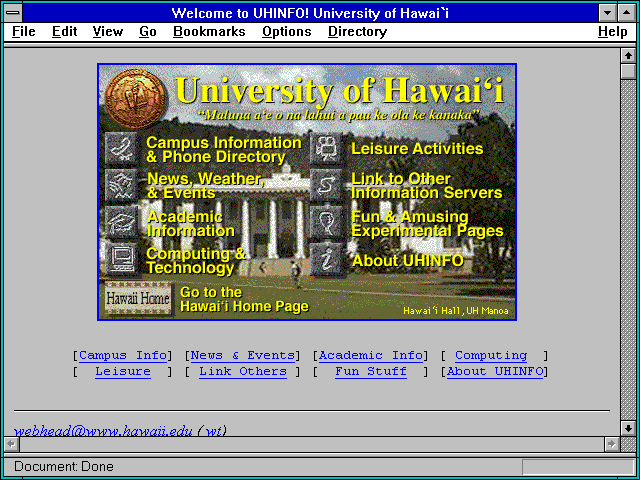Screen dimensions: 640x480
Task: Click Campus Information & Phone Directory banner text
Action: 224,149
